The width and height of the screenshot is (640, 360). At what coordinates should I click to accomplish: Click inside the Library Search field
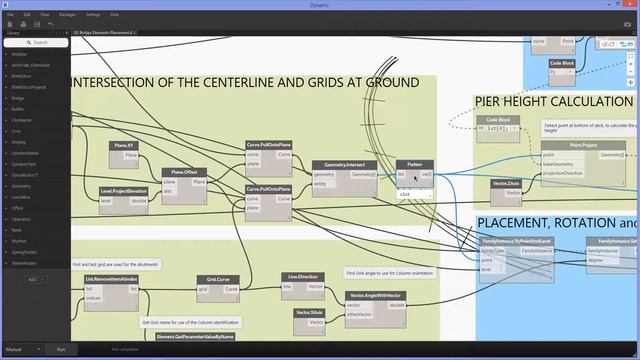[x=36, y=42]
